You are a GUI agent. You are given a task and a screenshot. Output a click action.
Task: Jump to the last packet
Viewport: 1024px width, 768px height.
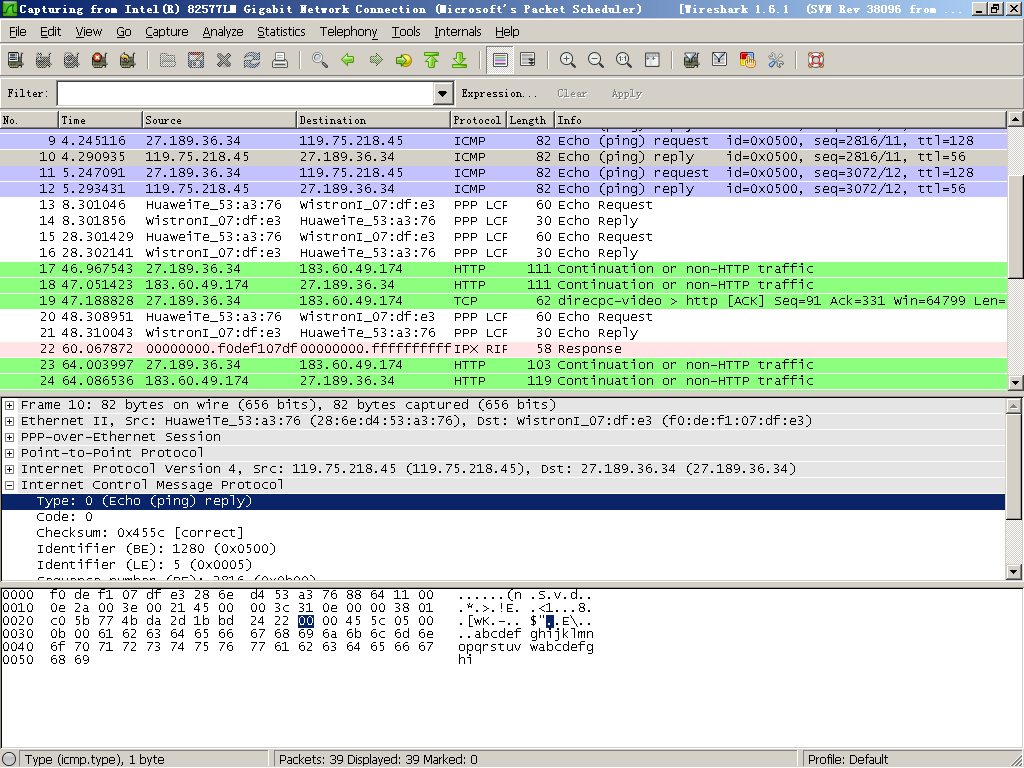point(460,61)
